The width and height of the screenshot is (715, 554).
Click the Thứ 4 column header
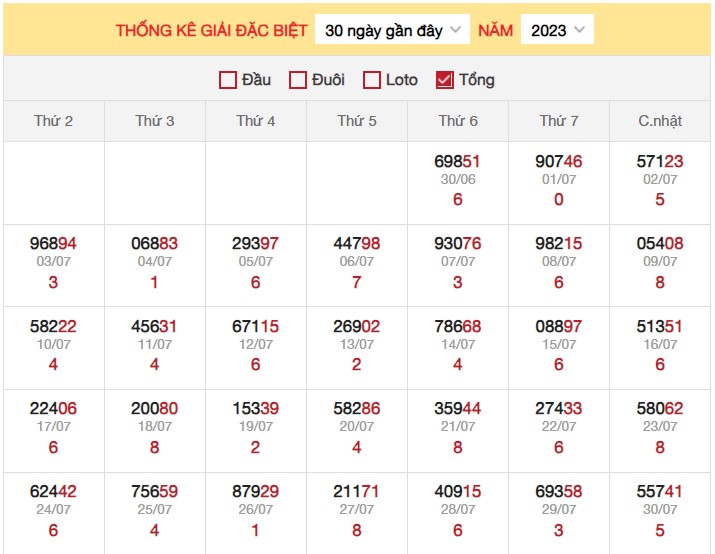(x=256, y=121)
